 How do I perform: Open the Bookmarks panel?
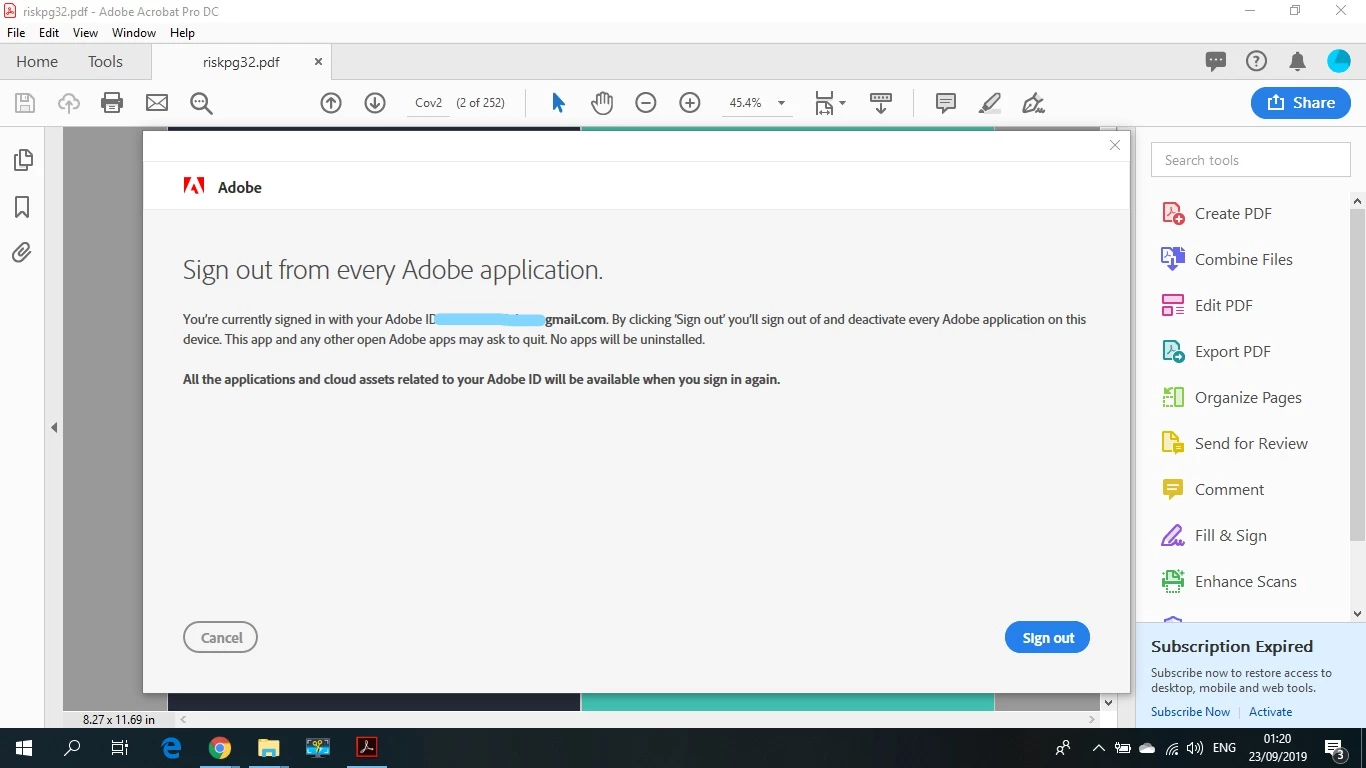click(x=22, y=206)
